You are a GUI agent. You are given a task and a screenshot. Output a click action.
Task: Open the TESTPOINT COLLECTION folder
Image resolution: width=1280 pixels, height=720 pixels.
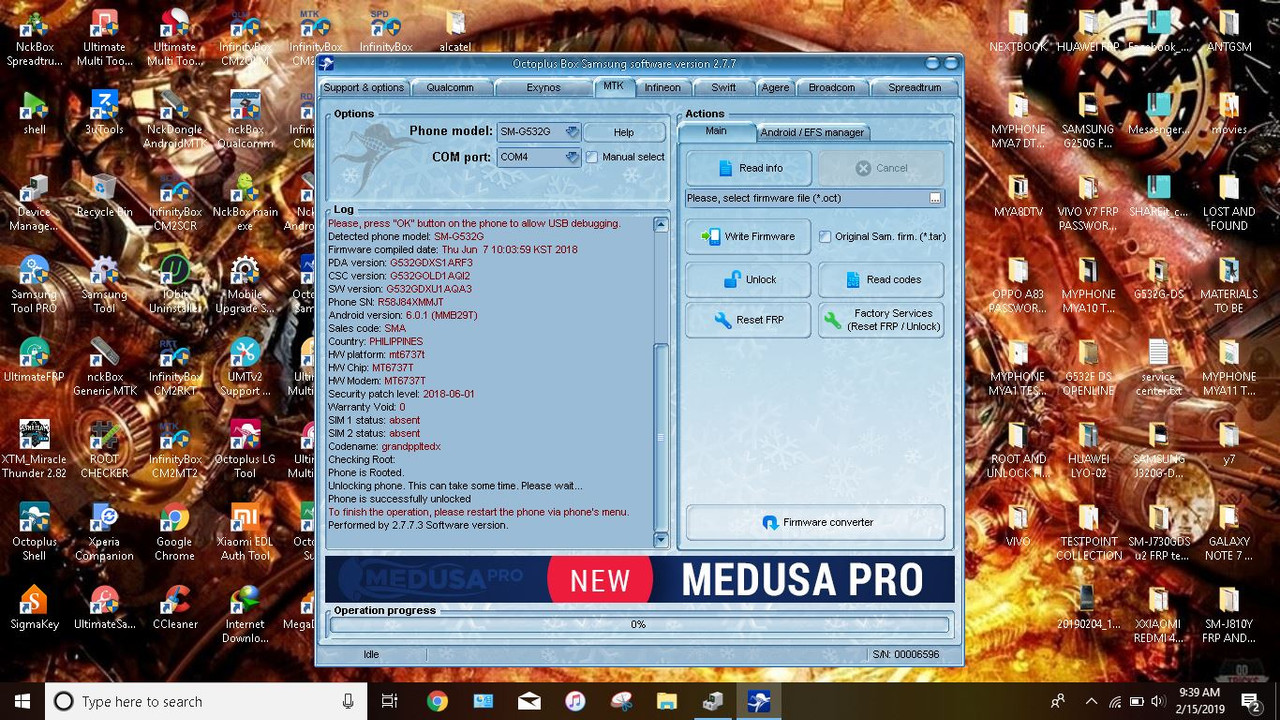(1088, 530)
